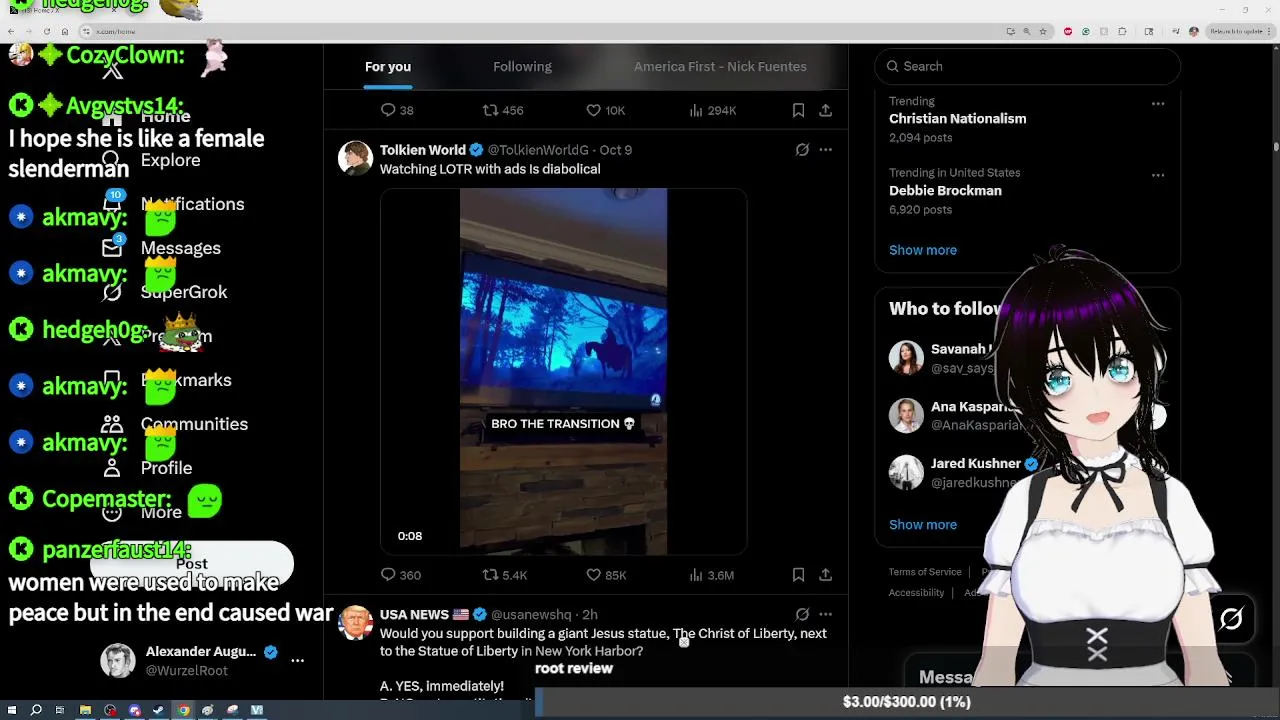1280x720 pixels.
Task: Open Profile in sidebar
Action: tap(148, 468)
